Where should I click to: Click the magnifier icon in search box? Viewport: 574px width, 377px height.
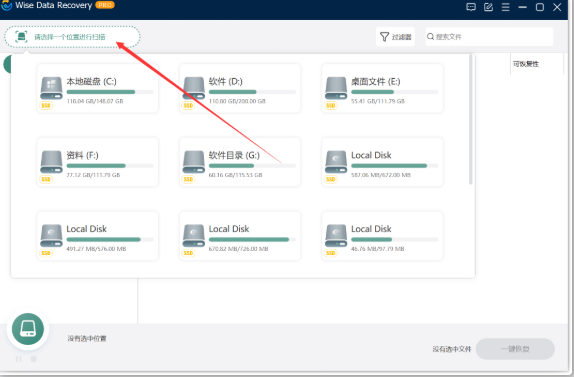coord(430,37)
